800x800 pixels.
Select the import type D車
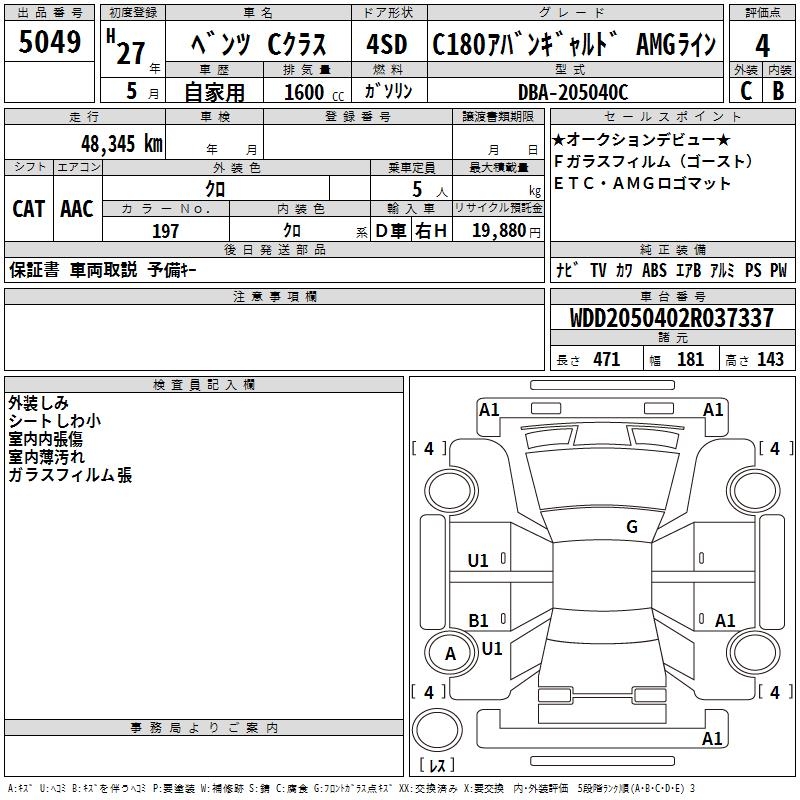391,231
